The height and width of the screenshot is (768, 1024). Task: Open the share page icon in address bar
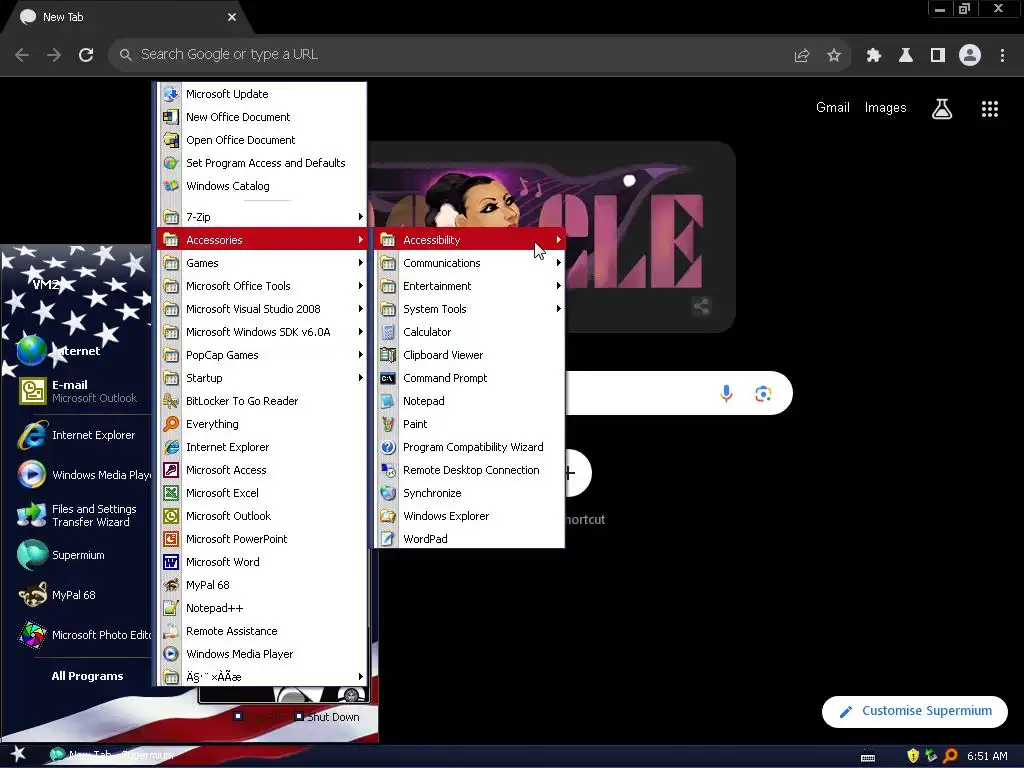(802, 56)
